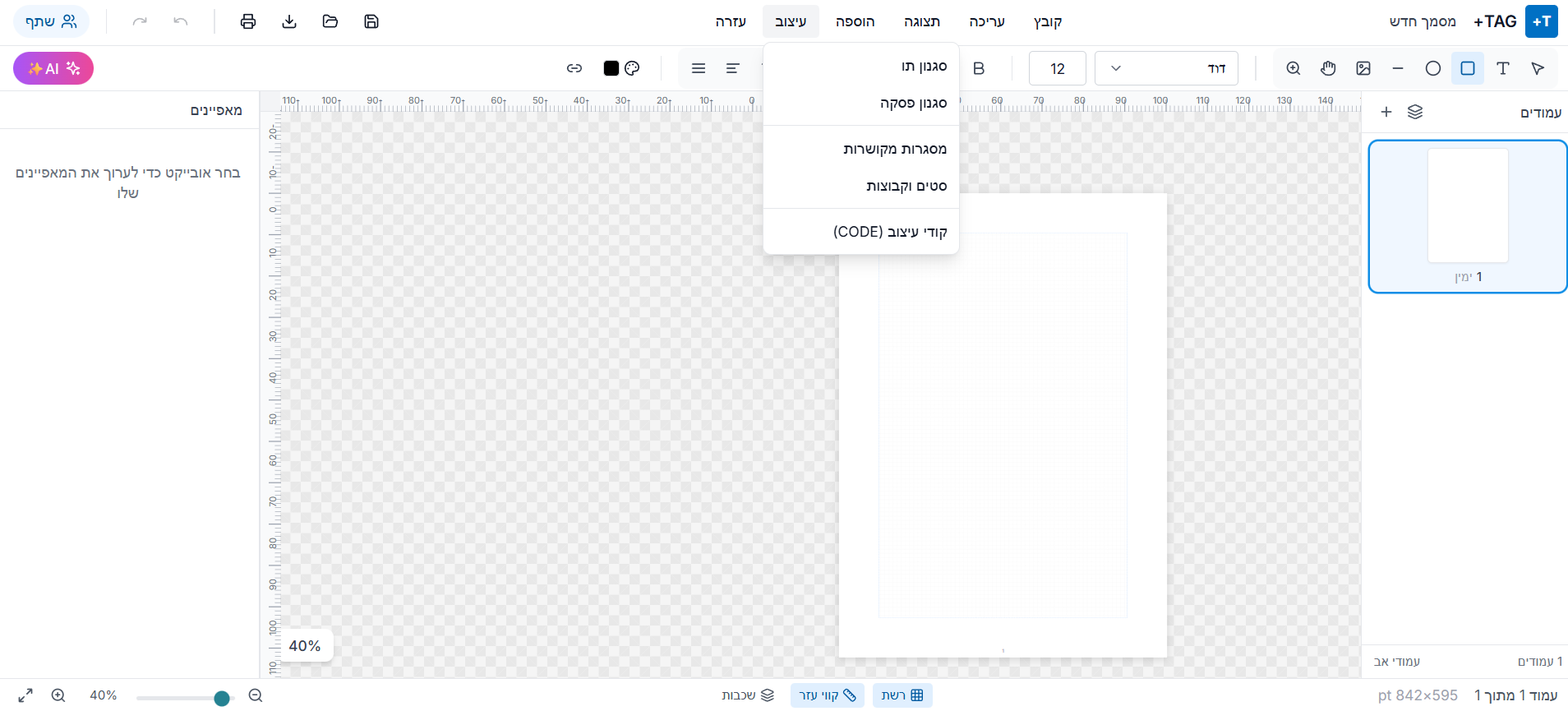Click the 842×595 pt page size text
Screen dimensions: 1568x711
click(x=1418, y=695)
